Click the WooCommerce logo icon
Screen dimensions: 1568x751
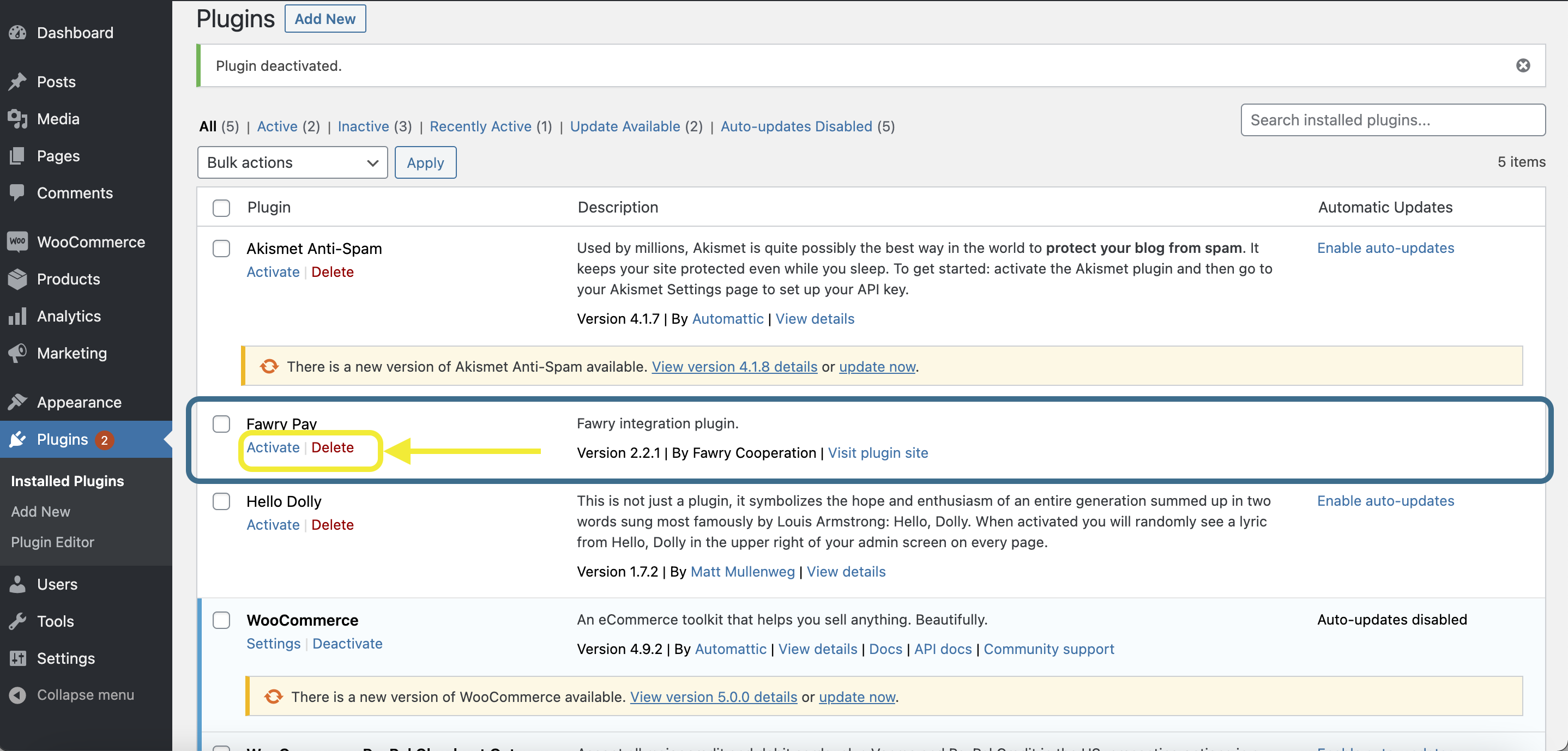pos(17,241)
